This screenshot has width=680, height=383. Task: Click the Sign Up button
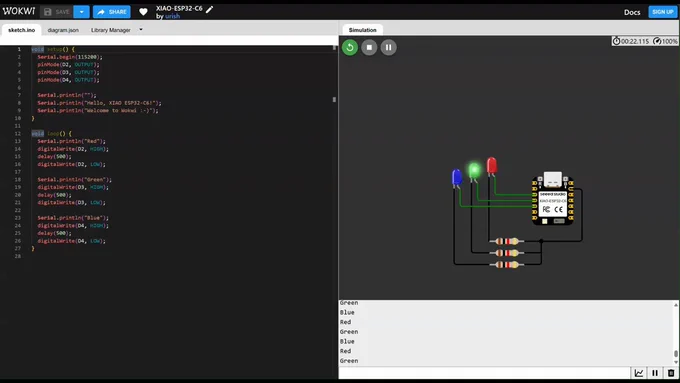pyautogui.click(x=663, y=12)
